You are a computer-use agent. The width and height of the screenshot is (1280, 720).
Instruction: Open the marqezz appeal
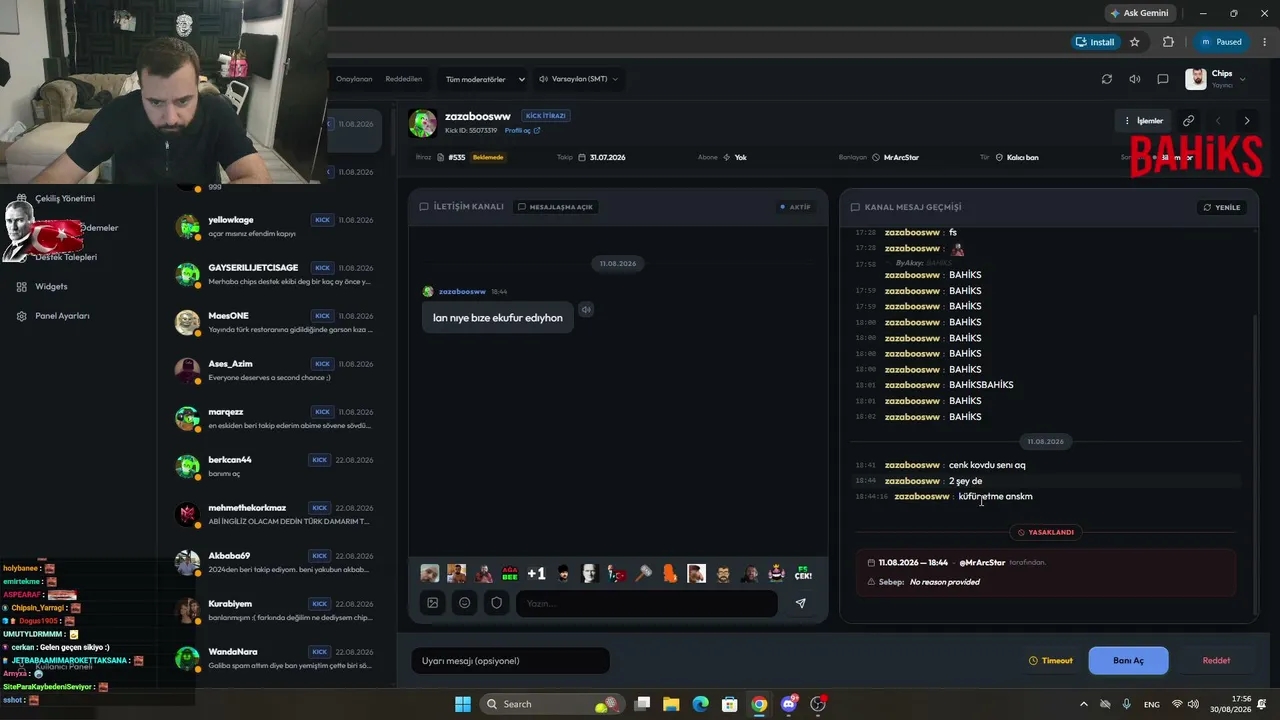[x=275, y=419]
